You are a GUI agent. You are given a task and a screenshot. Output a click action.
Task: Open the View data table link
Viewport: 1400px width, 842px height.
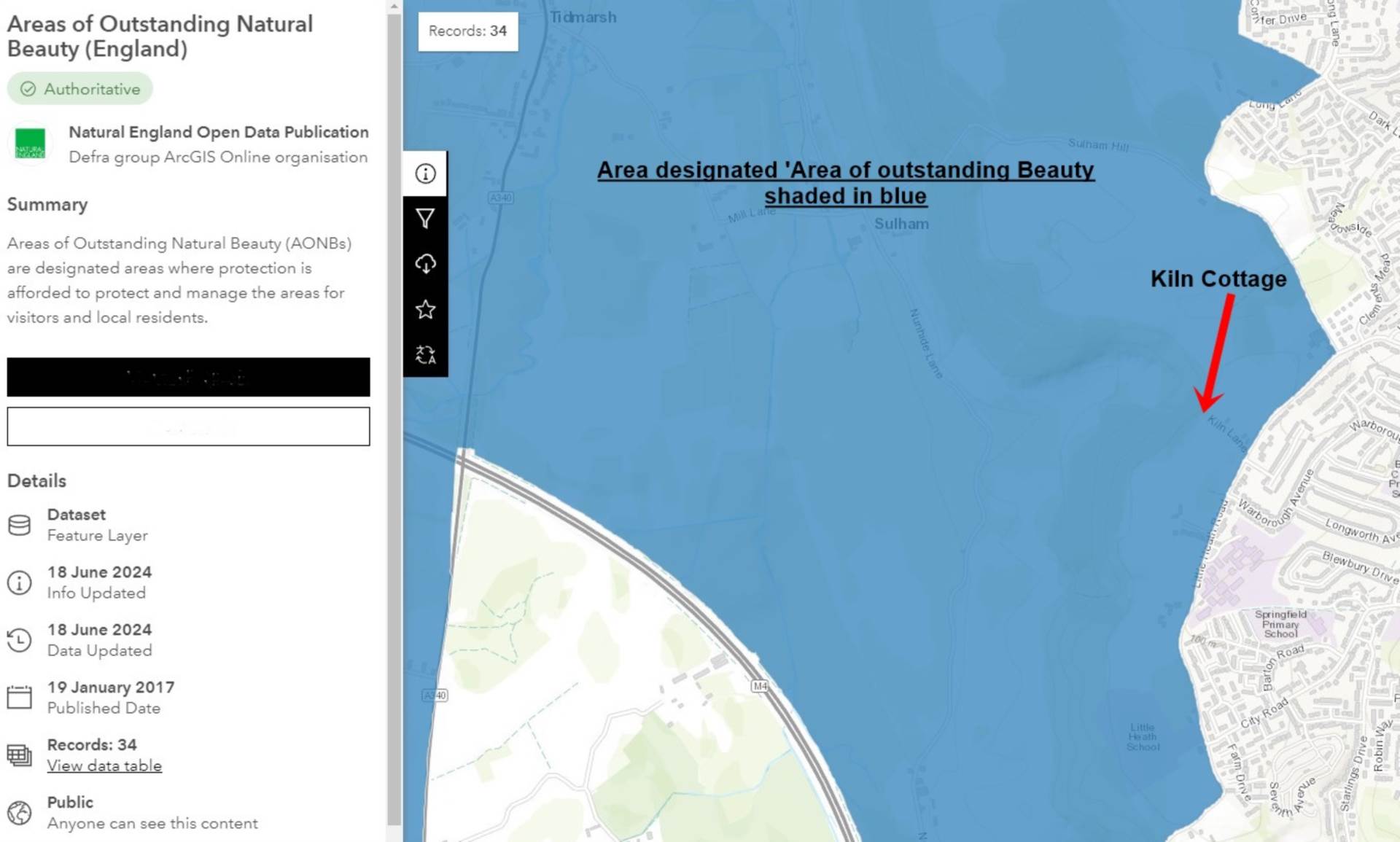coord(104,765)
